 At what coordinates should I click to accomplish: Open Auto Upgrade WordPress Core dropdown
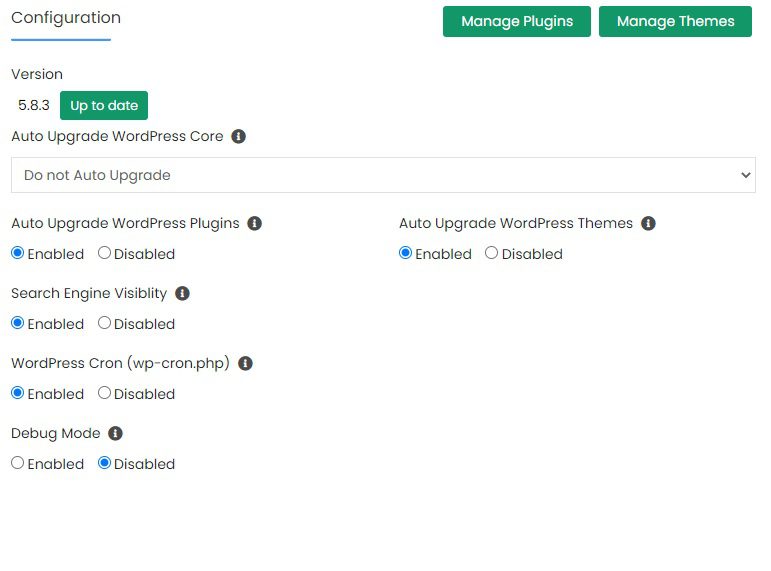[383, 175]
